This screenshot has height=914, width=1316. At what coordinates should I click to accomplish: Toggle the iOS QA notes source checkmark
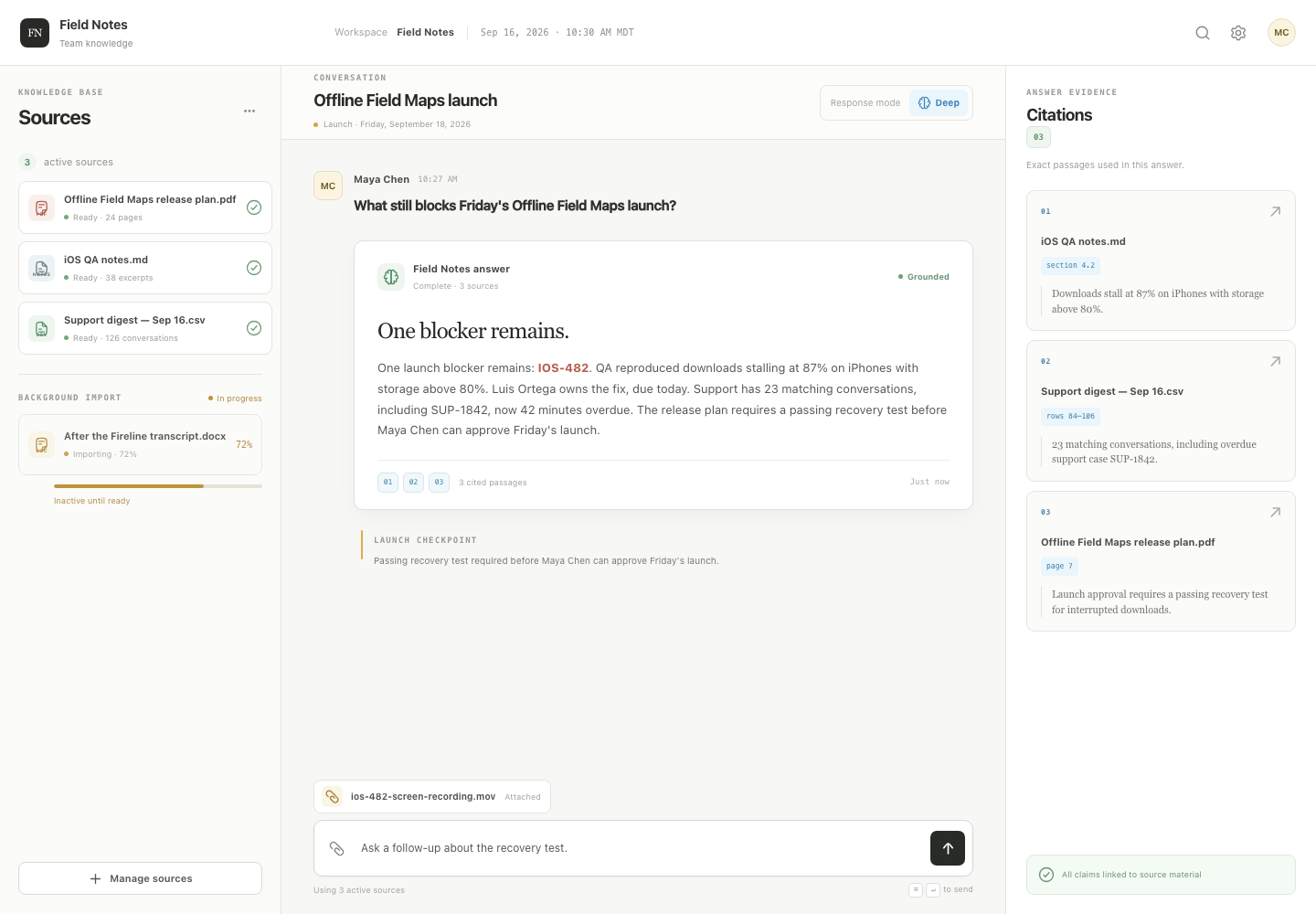254,268
